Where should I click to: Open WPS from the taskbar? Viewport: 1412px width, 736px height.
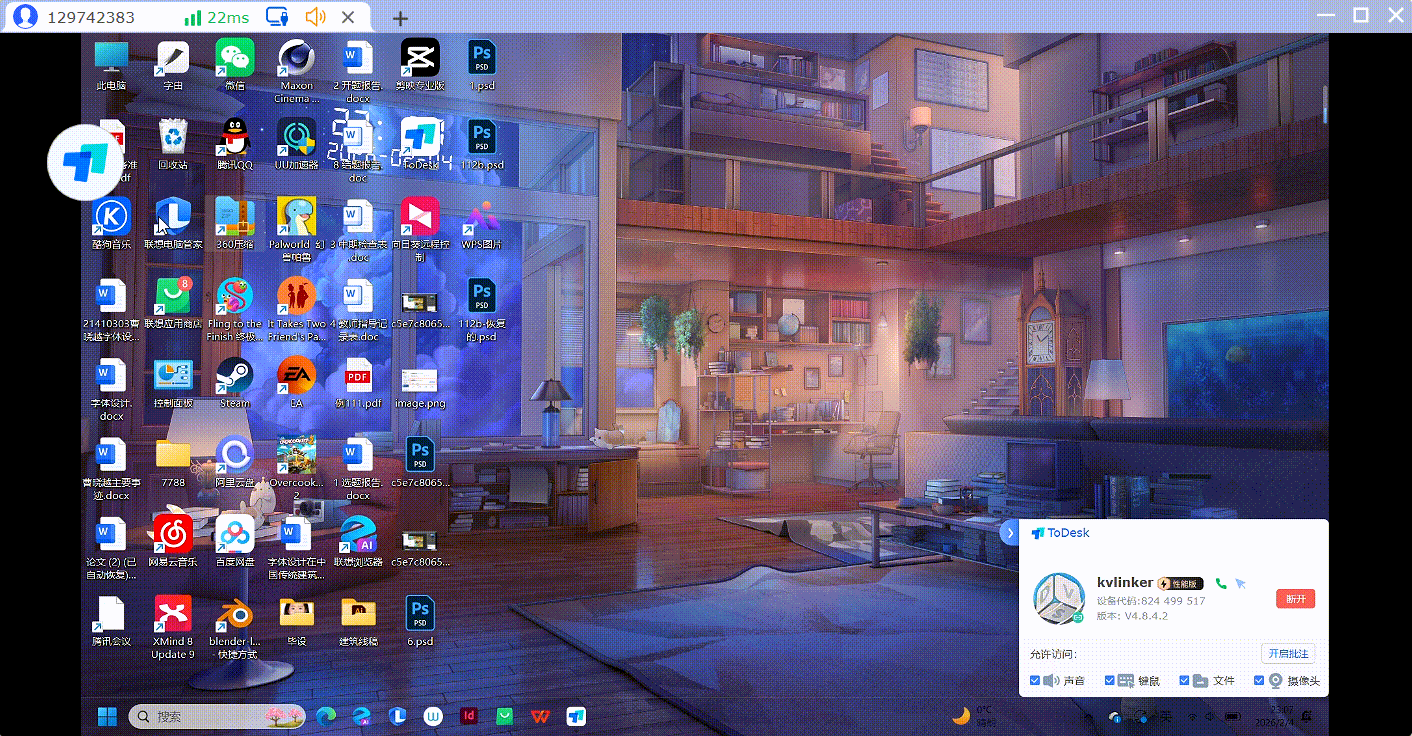coord(540,716)
